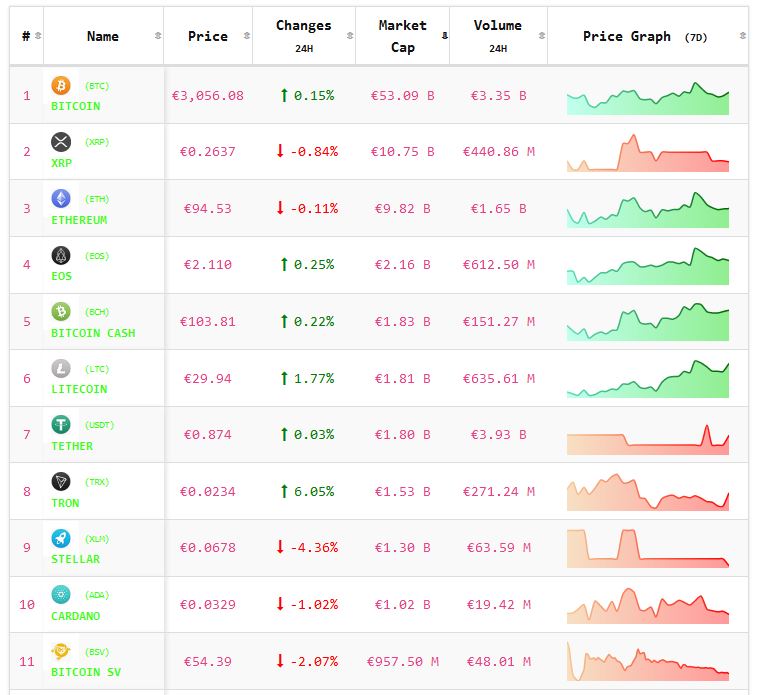This screenshot has height=695, width=757.
Task: Click the Market Cap column header
Action: tap(402, 36)
